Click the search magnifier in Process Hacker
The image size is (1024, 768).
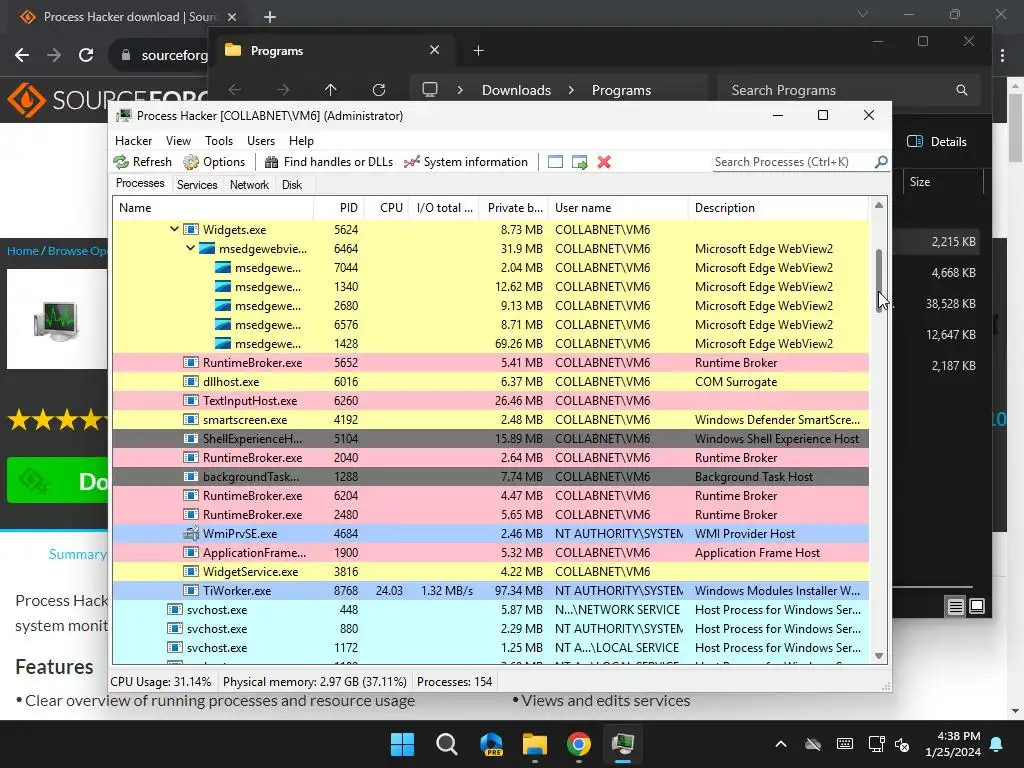881,161
